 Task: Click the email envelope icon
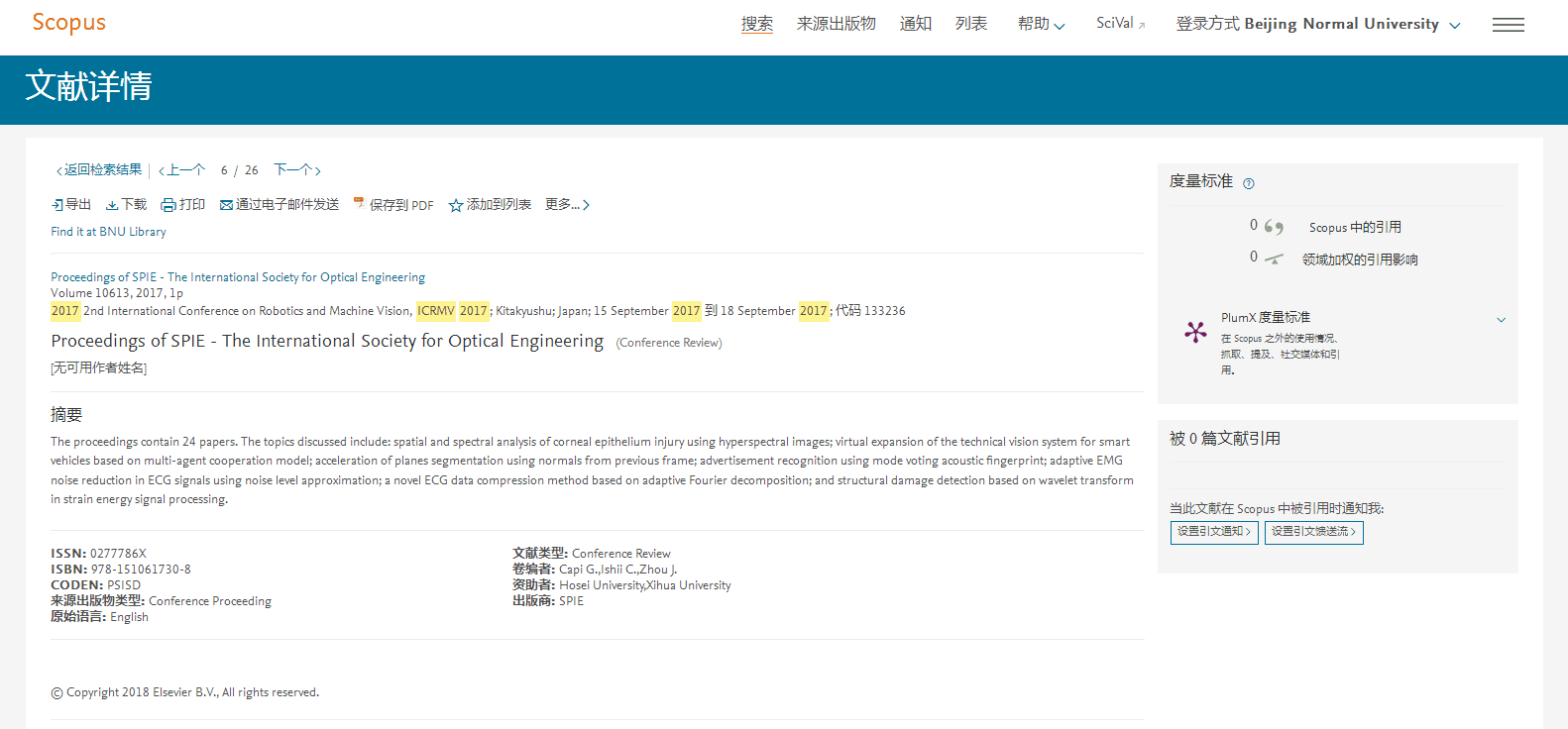click(226, 205)
